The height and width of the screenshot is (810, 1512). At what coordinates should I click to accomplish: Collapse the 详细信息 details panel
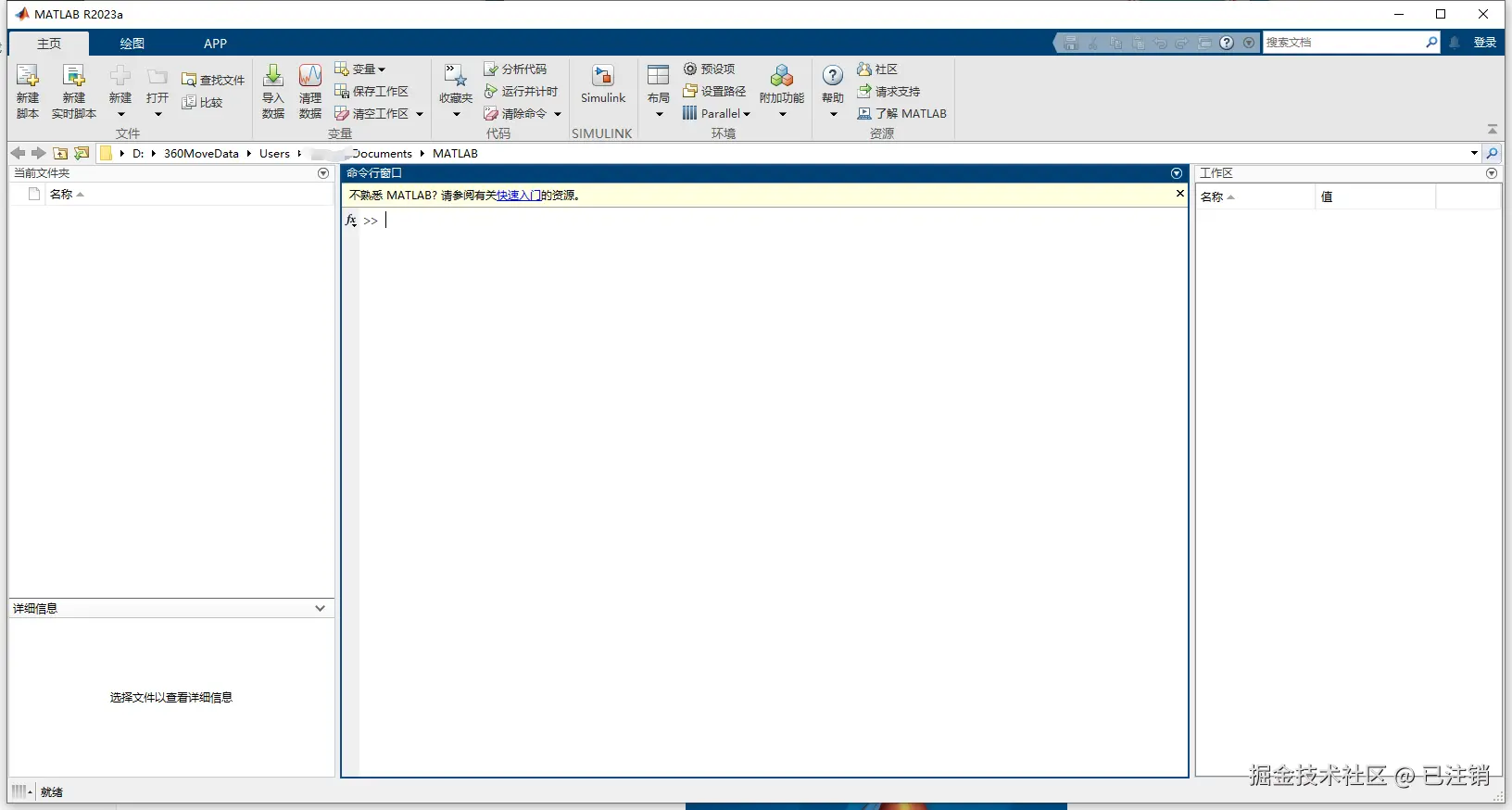(x=320, y=608)
